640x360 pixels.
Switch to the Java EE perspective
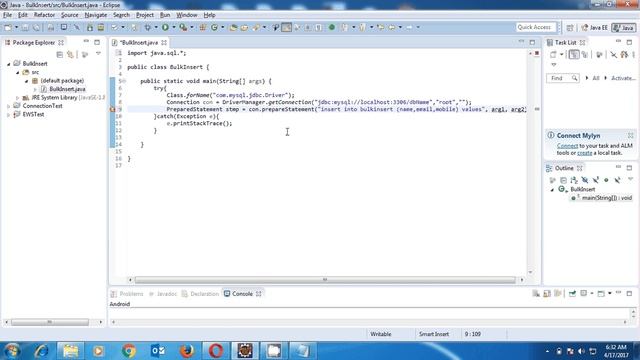594,28
